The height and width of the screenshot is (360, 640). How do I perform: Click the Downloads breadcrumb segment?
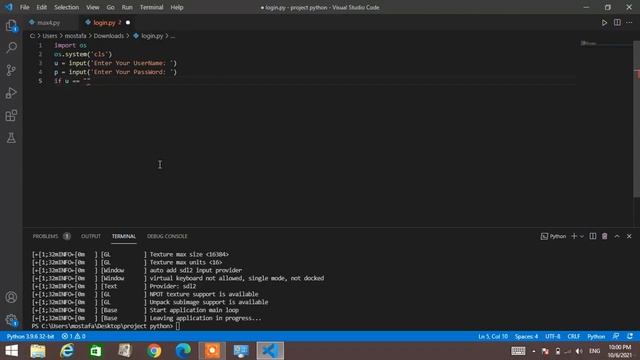pos(109,36)
